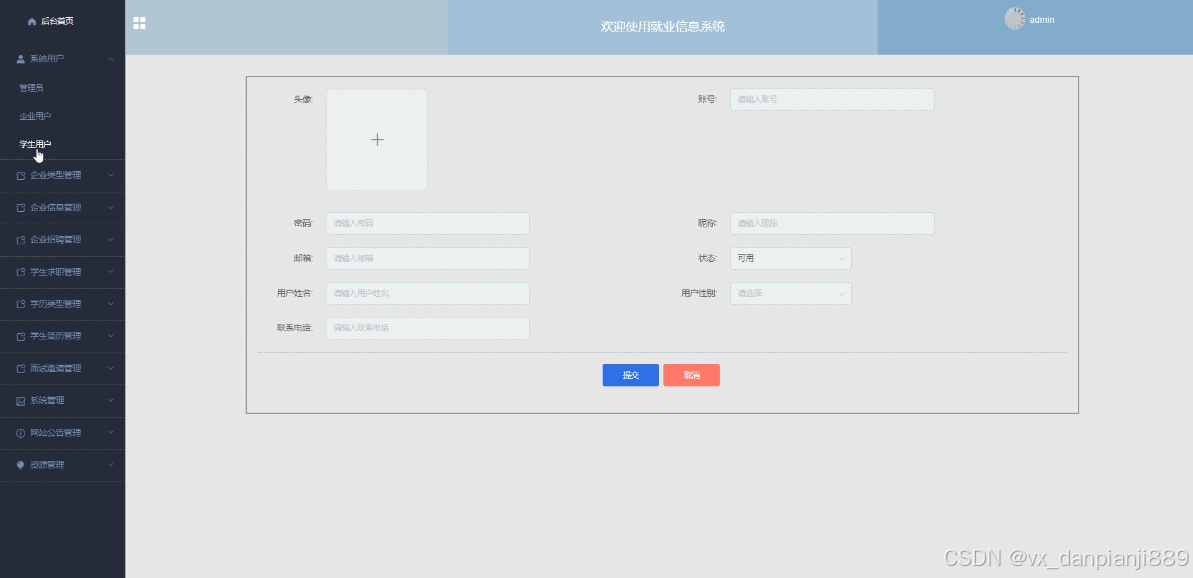Select 学生简历管理 menu label

pyautogui.click(x=56, y=336)
